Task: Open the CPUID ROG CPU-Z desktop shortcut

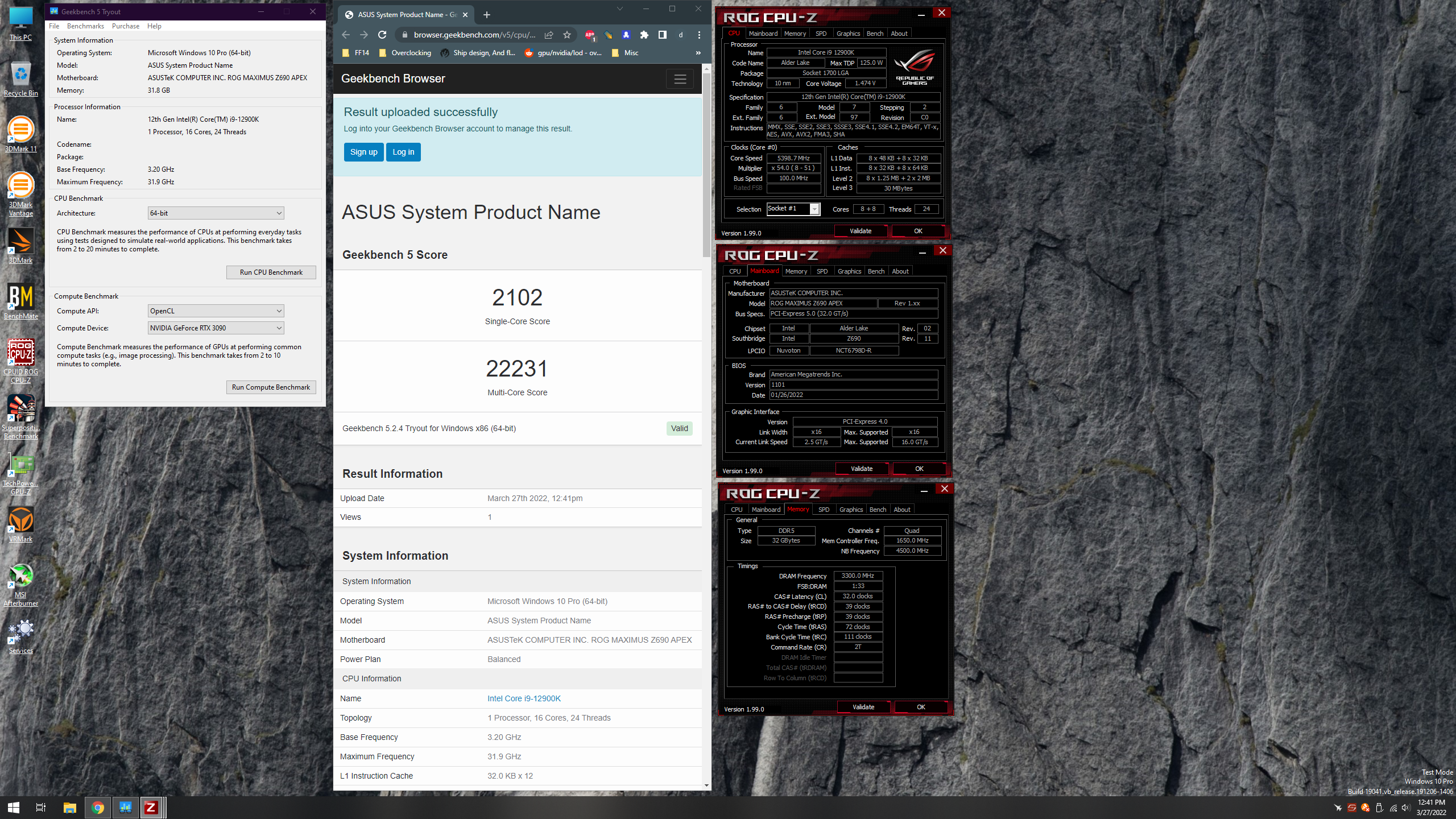Action: (21, 361)
